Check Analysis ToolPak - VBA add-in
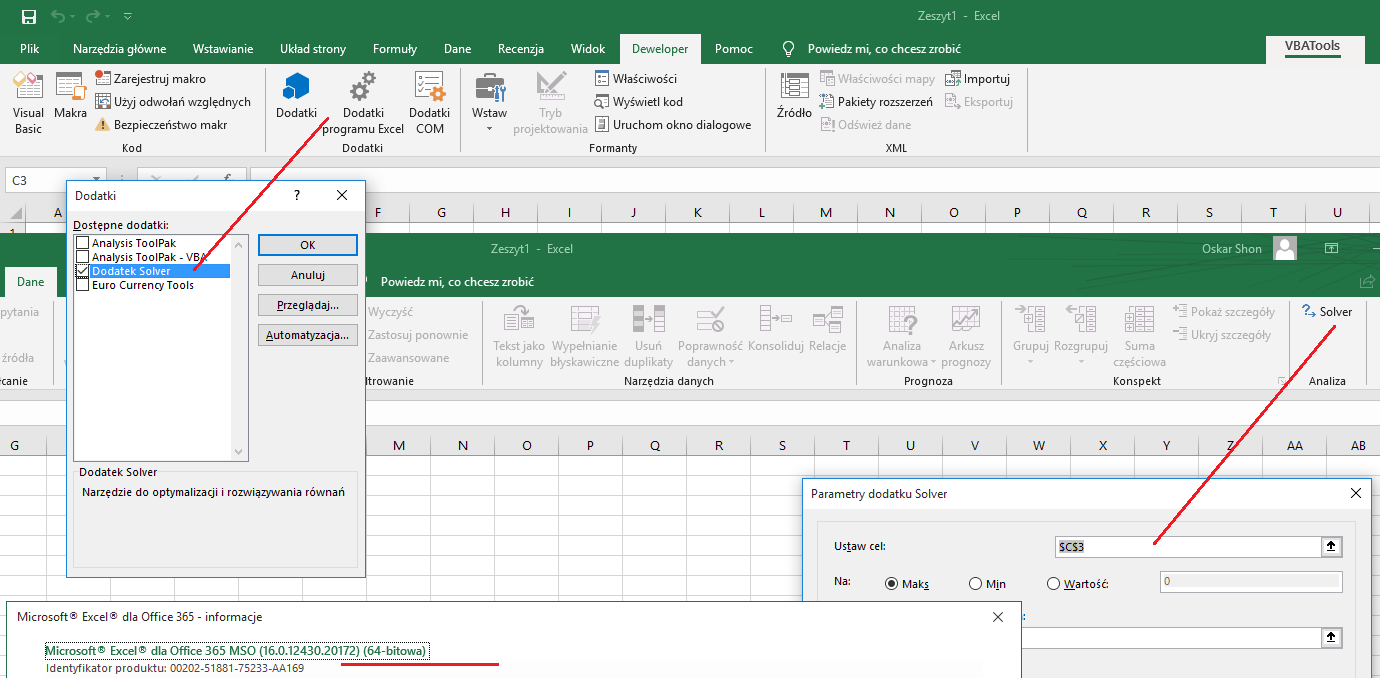The image size is (1380, 678). point(82,257)
